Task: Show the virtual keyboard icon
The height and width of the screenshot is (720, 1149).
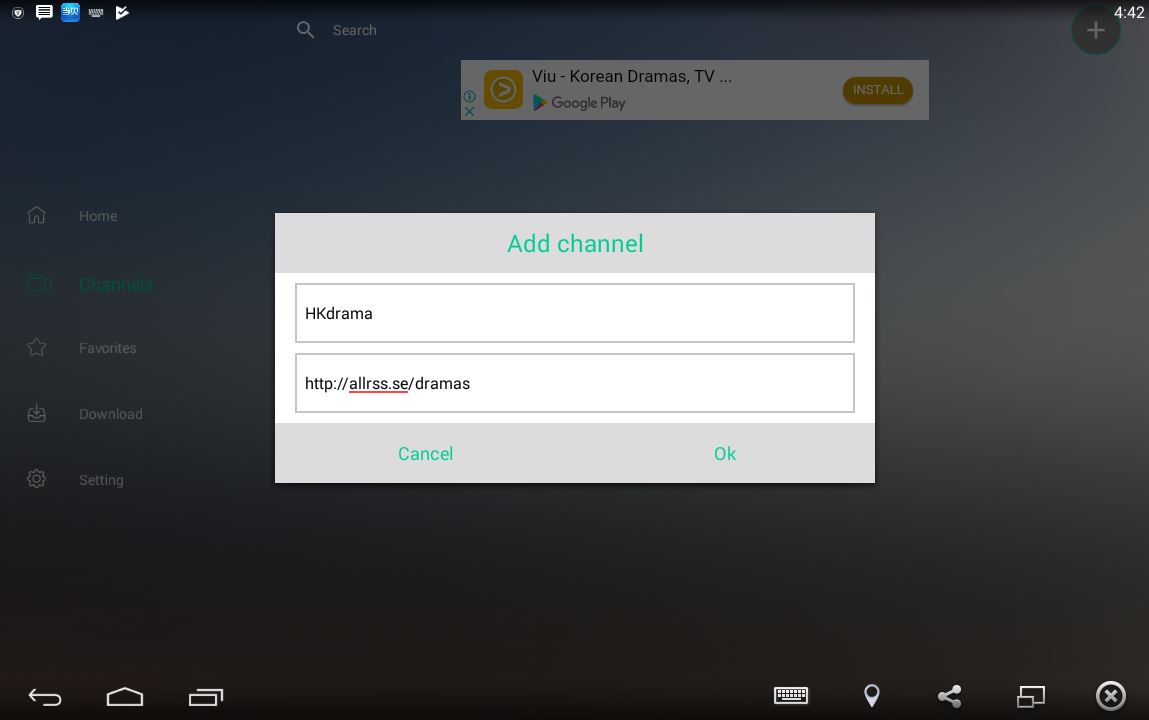Action: (791, 696)
